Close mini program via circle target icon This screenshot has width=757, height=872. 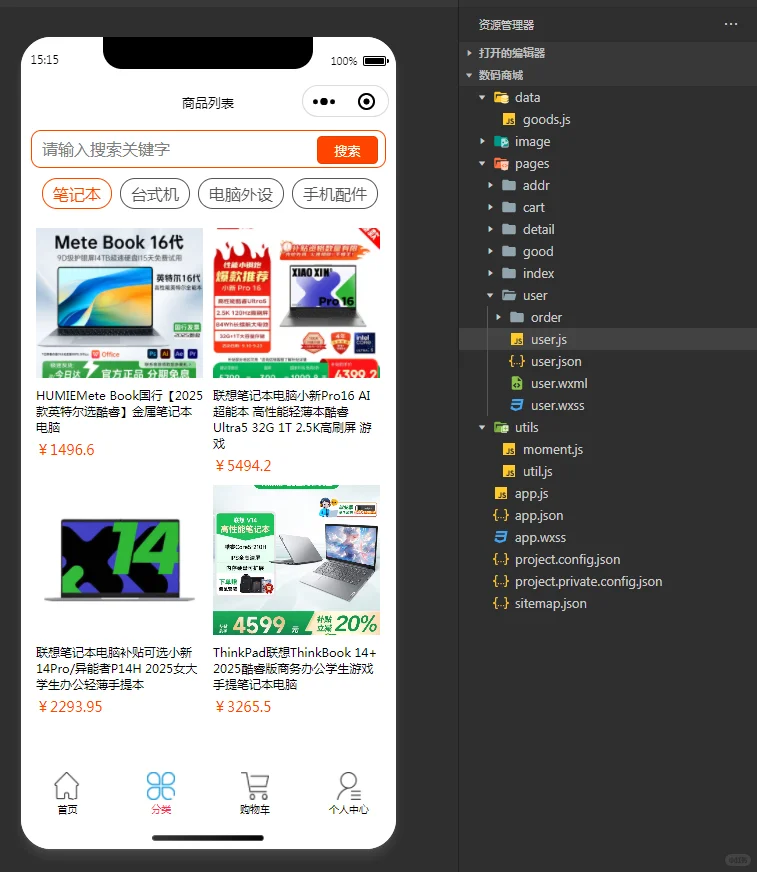[x=367, y=102]
